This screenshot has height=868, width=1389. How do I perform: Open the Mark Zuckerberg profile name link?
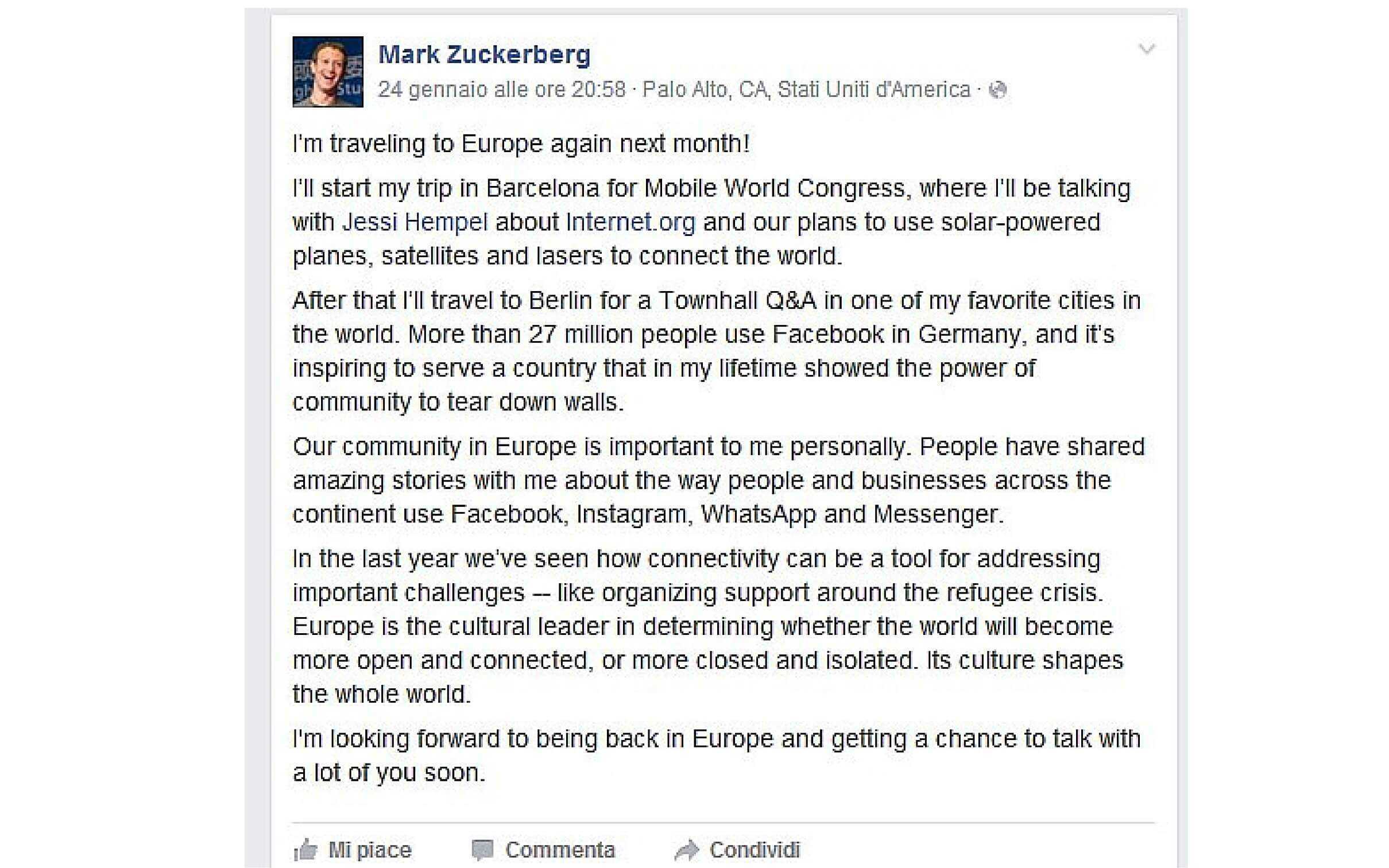pos(484,55)
